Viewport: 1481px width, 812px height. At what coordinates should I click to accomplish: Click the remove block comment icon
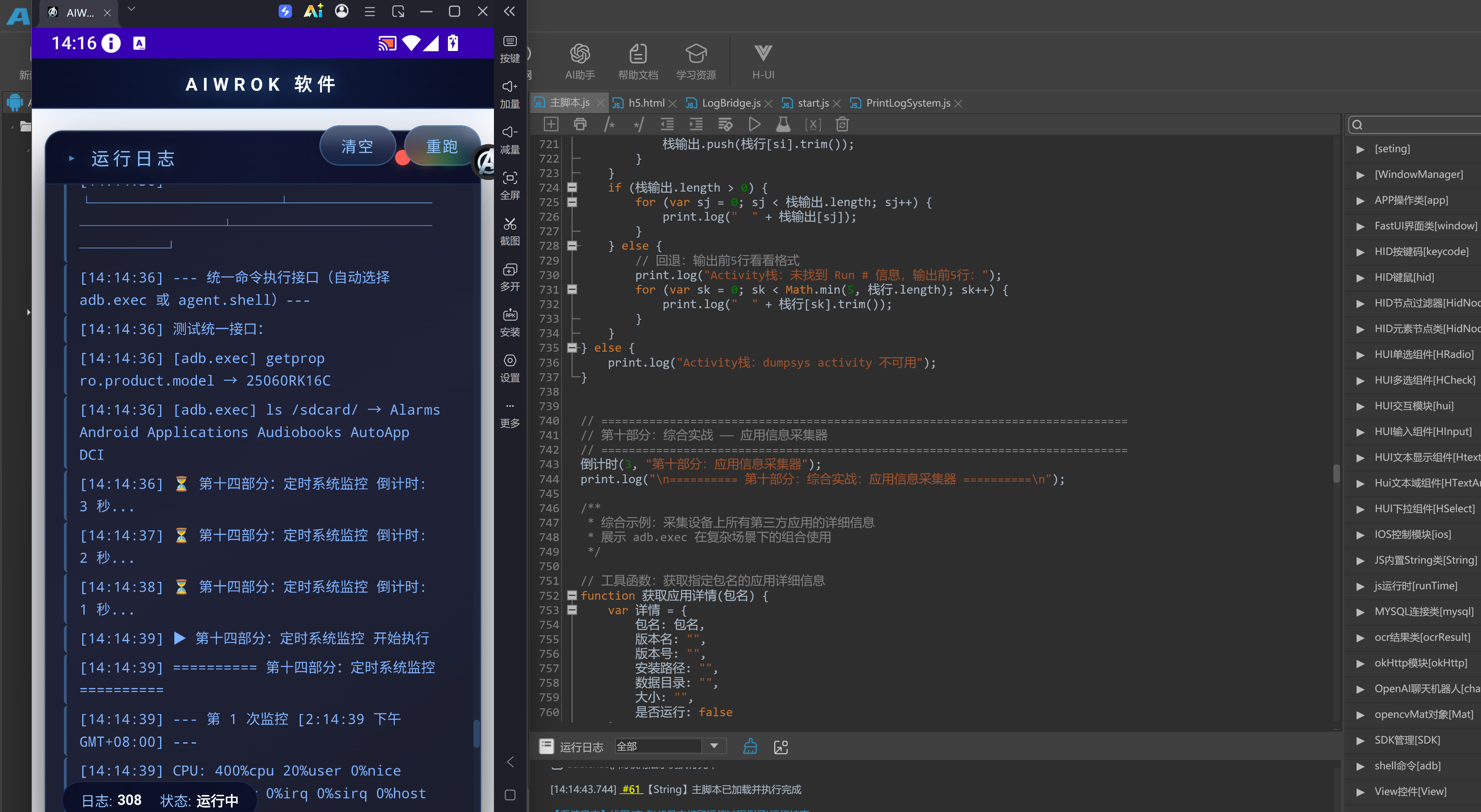(x=638, y=124)
